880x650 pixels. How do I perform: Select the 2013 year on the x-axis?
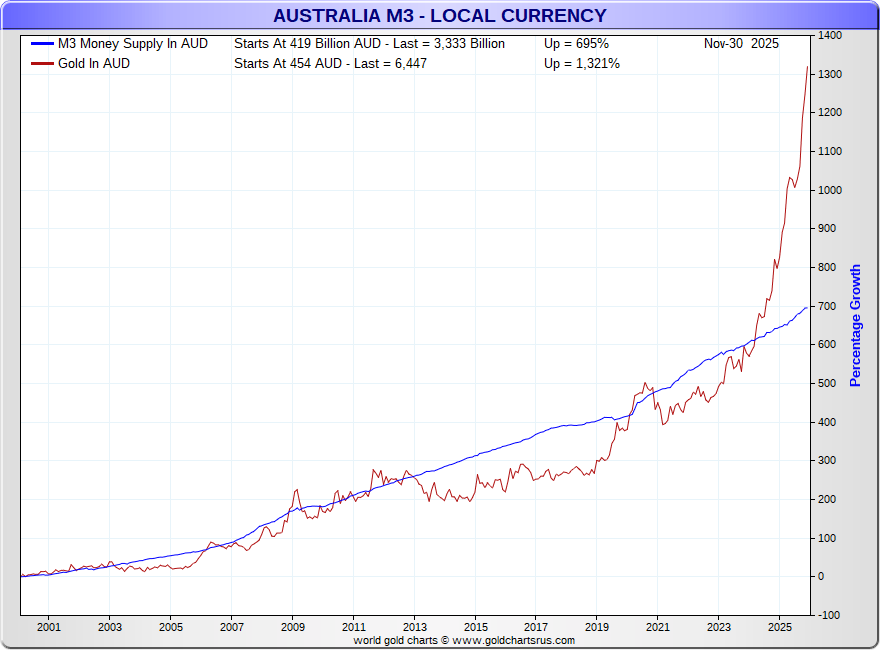click(x=414, y=627)
